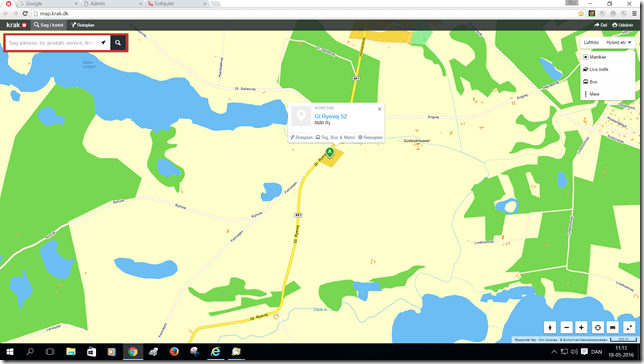The width and height of the screenshot is (644, 364).
Task: Click the search magnifier button
Action: [118, 42]
